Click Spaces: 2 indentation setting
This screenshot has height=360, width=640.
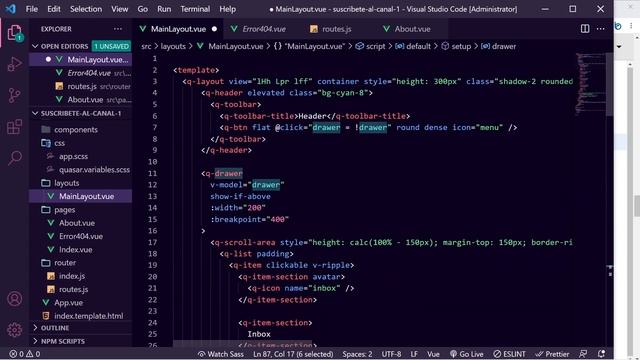pyautogui.click(x=357, y=354)
